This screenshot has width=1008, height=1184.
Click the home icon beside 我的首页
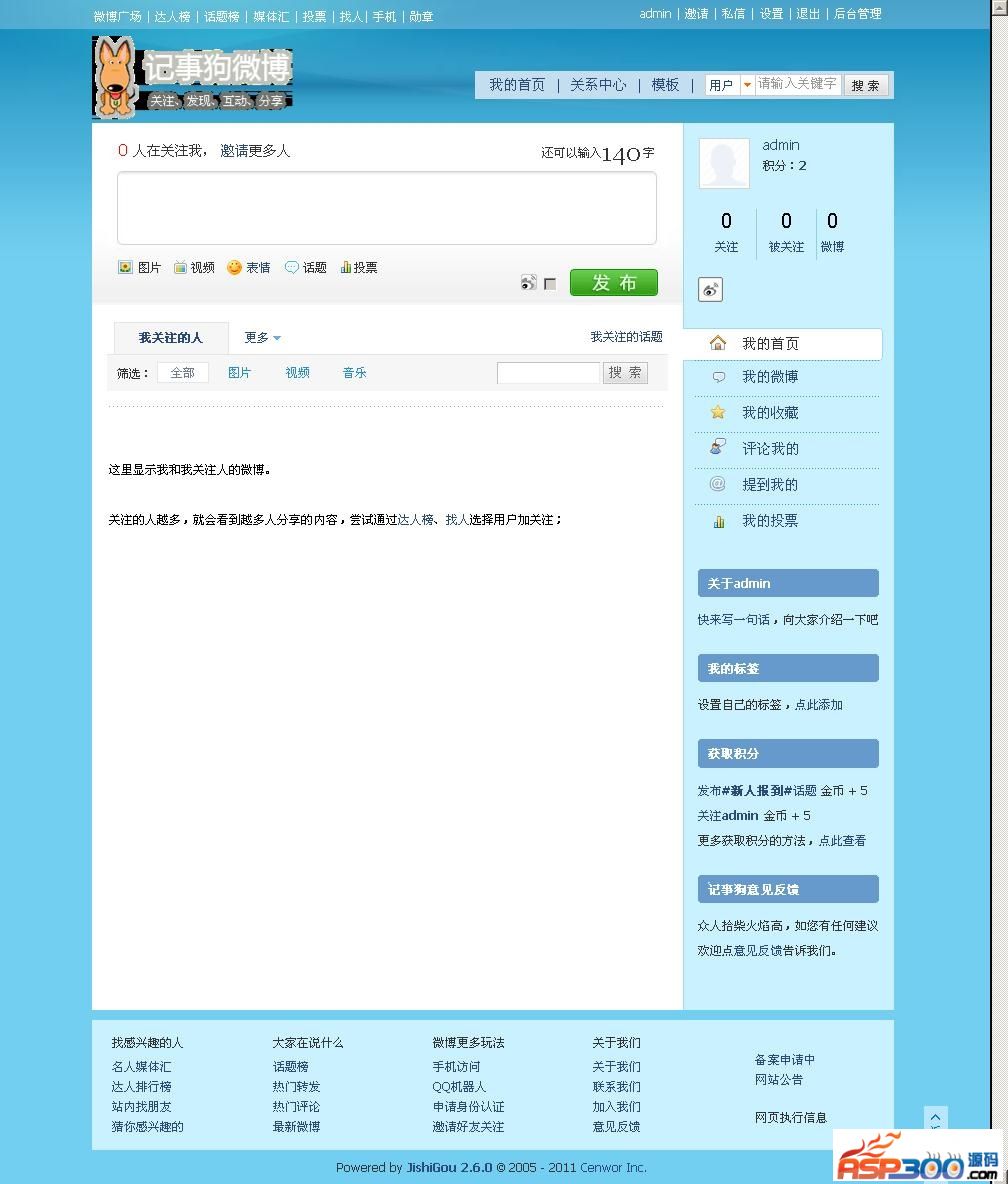tap(718, 344)
